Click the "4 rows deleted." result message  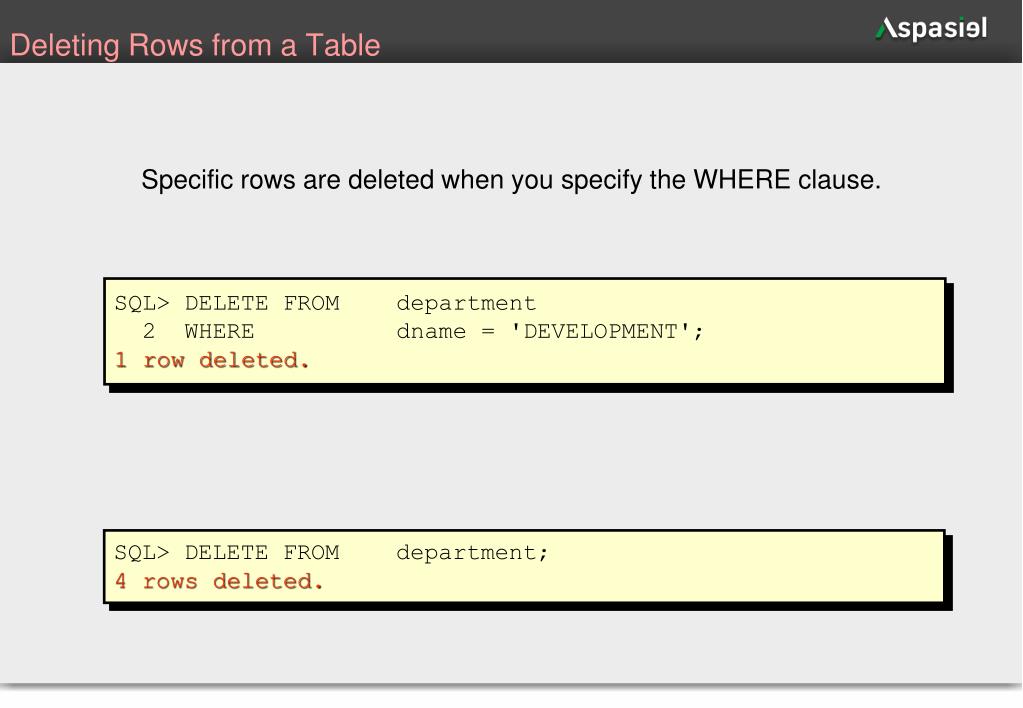[x=220, y=581]
